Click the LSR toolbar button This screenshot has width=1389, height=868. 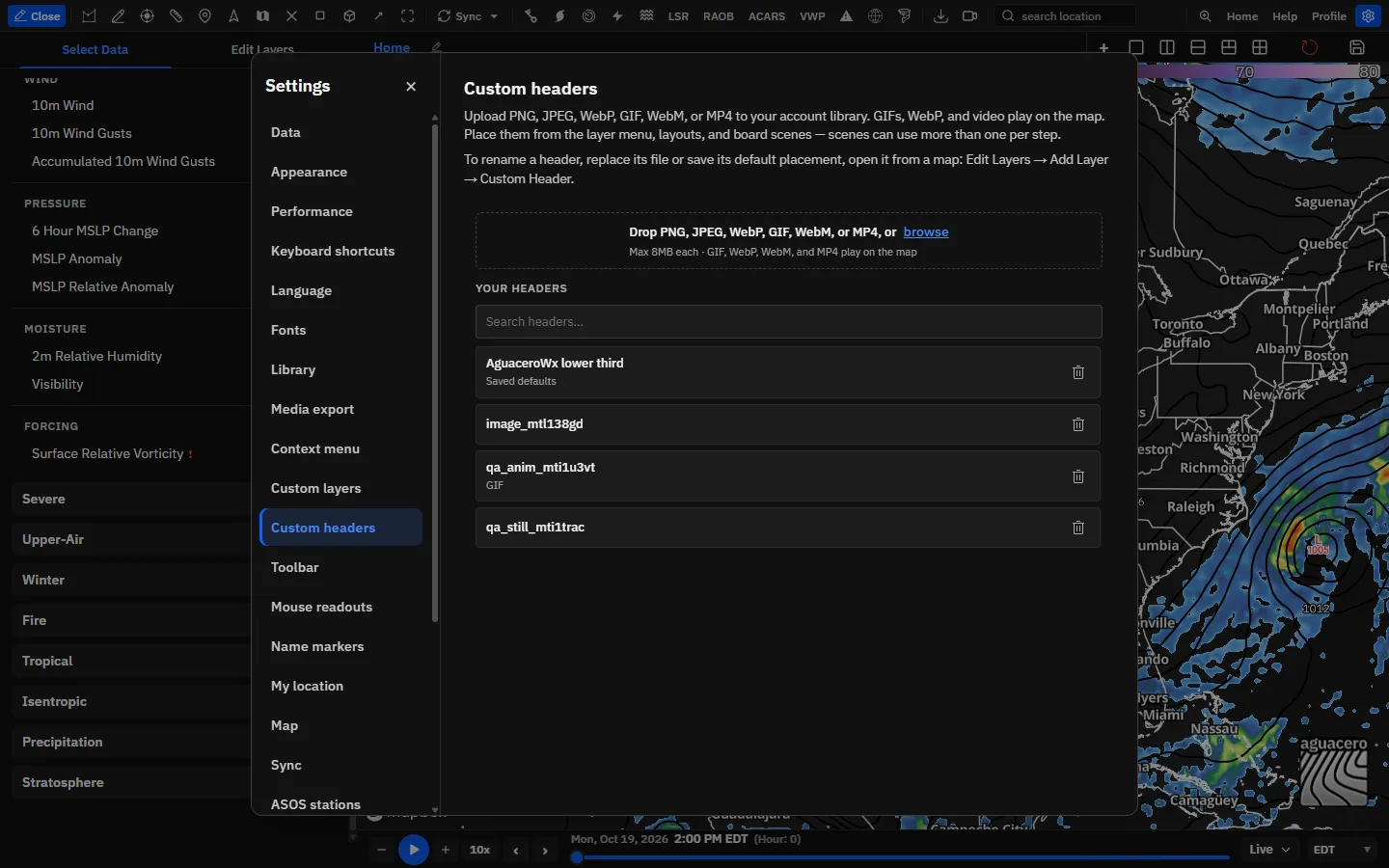click(x=678, y=16)
